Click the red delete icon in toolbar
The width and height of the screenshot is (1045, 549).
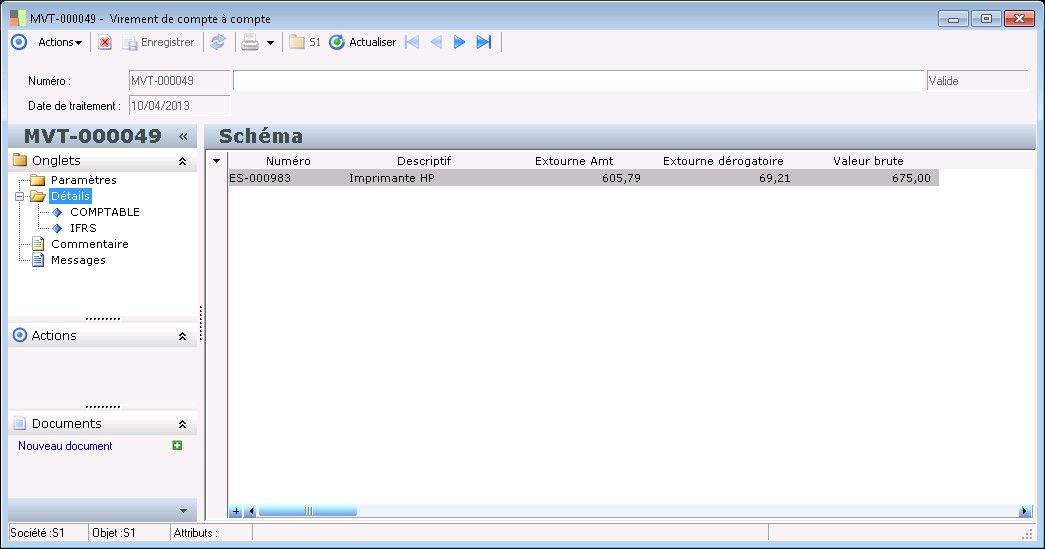click(x=105, y=42)
